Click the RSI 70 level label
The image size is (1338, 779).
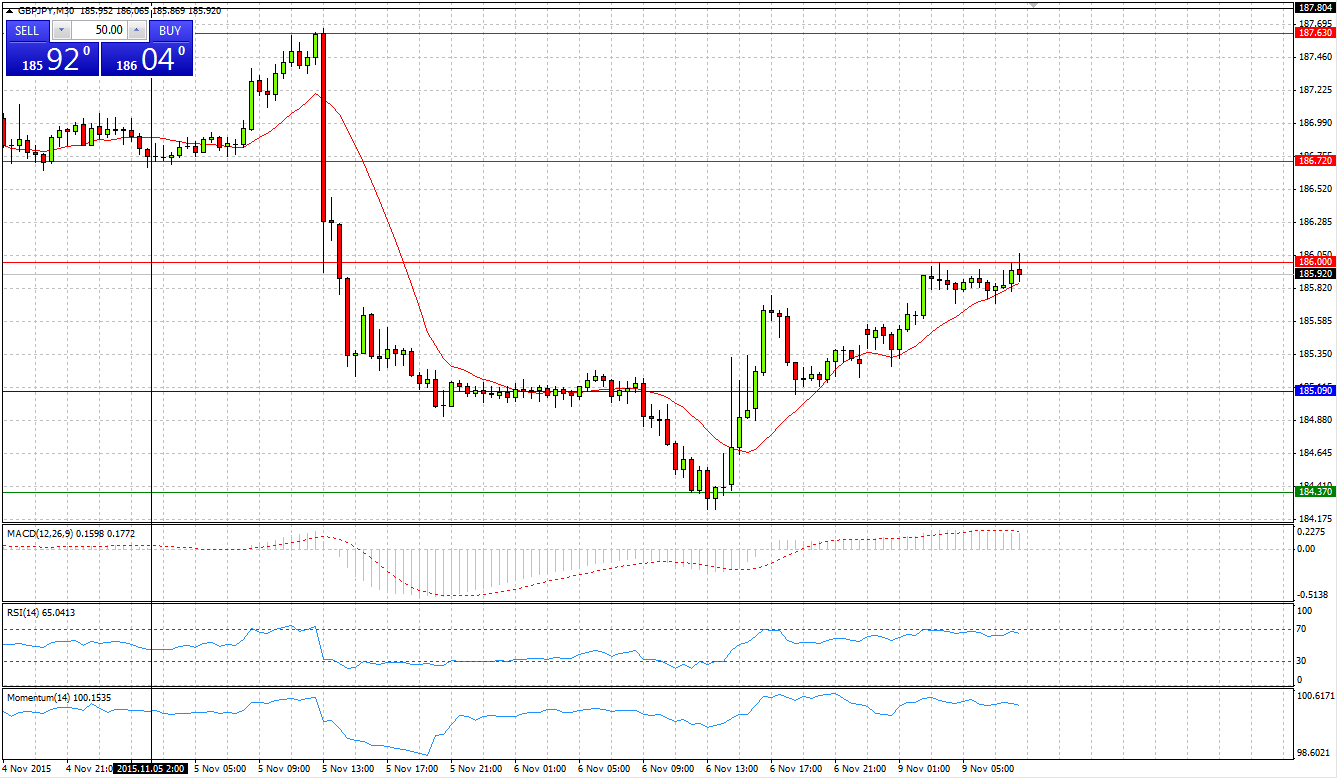(x=1302, y=629)
